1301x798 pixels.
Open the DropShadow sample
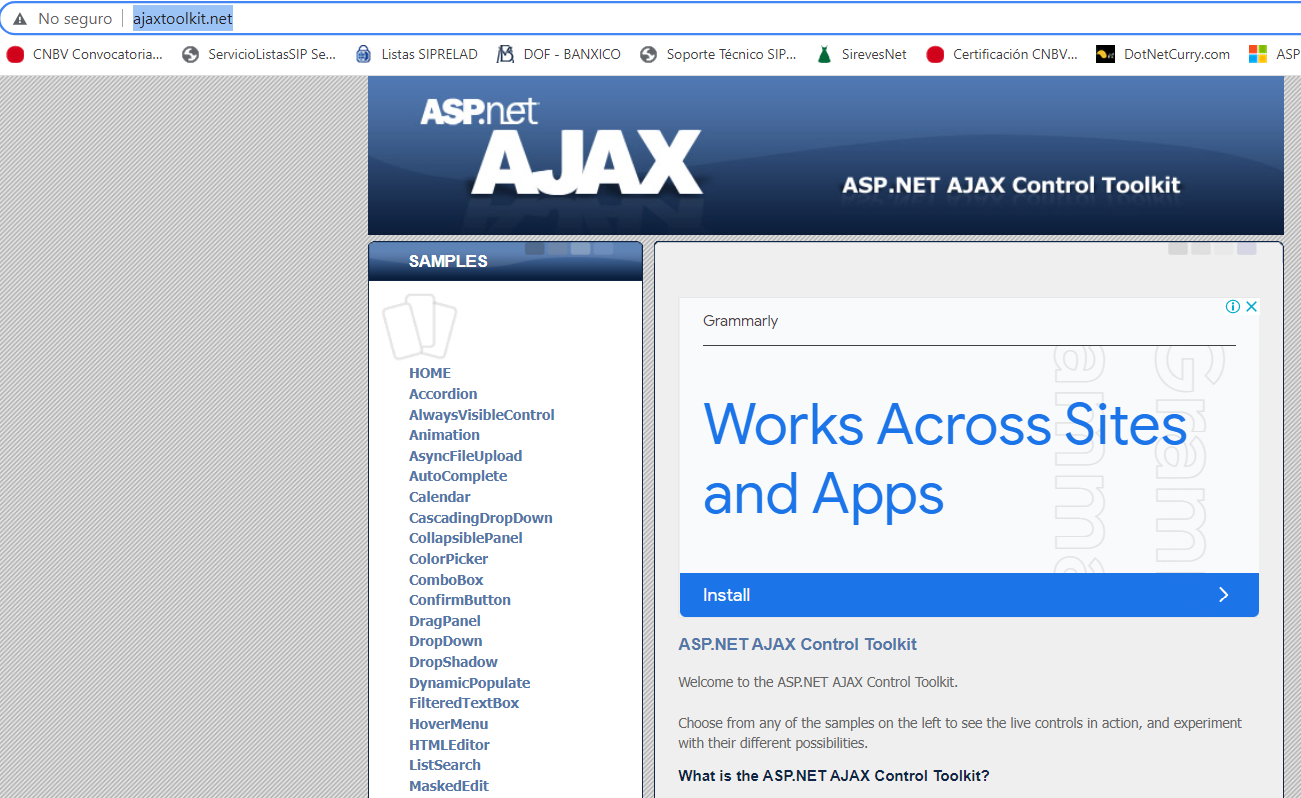pos(453,662)
